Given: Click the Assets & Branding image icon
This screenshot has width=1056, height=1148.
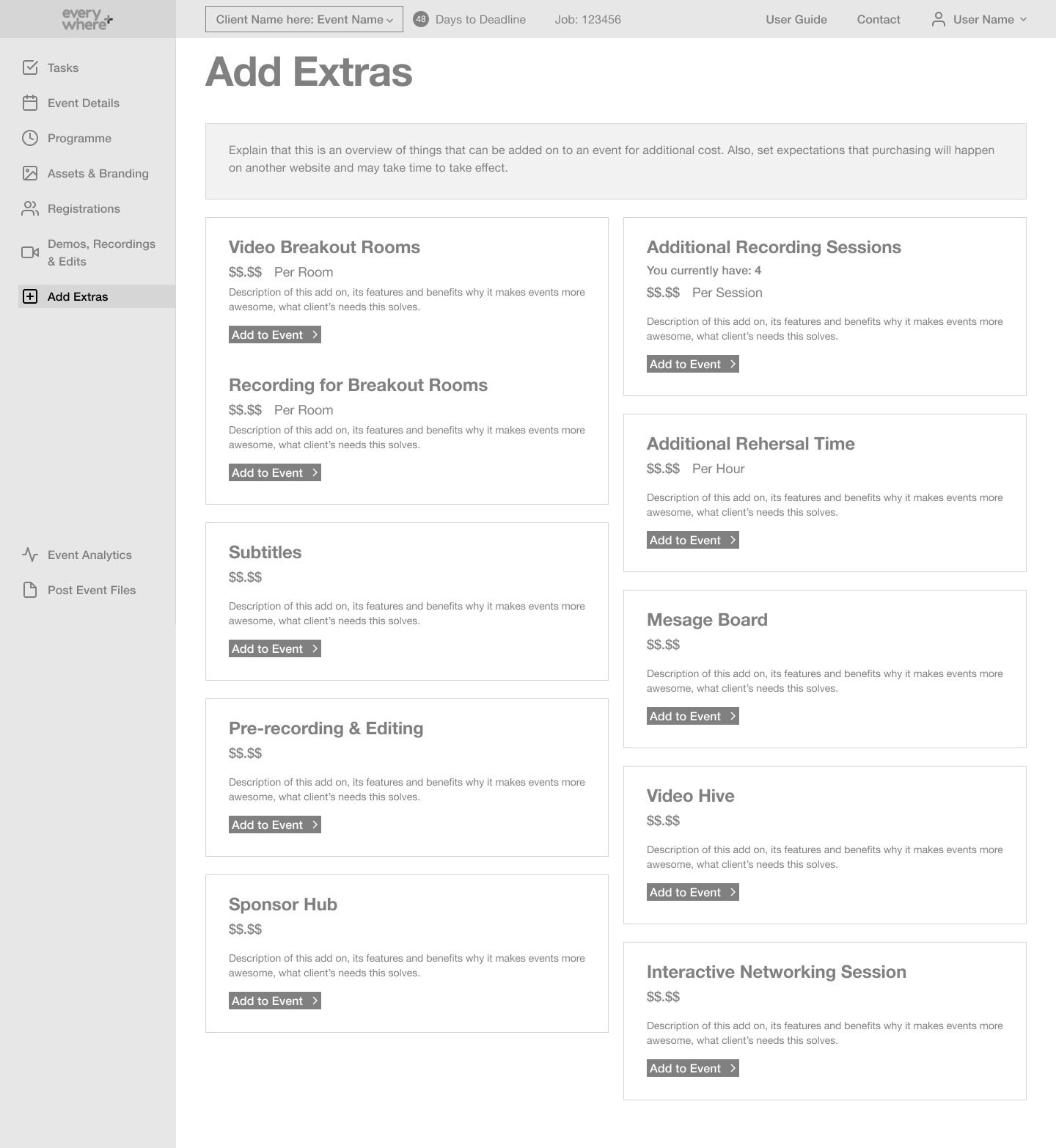Looking at the screenshot, I should (x=30, y=173).
